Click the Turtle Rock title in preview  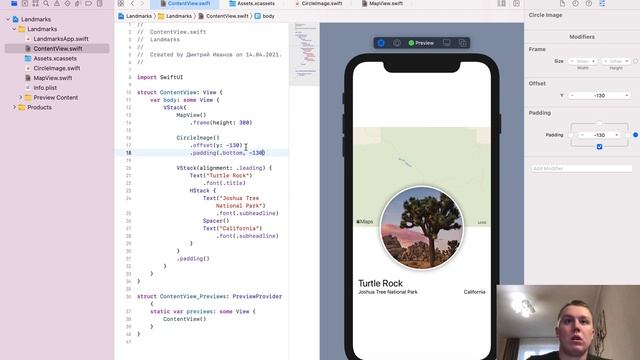click(380, 283)
